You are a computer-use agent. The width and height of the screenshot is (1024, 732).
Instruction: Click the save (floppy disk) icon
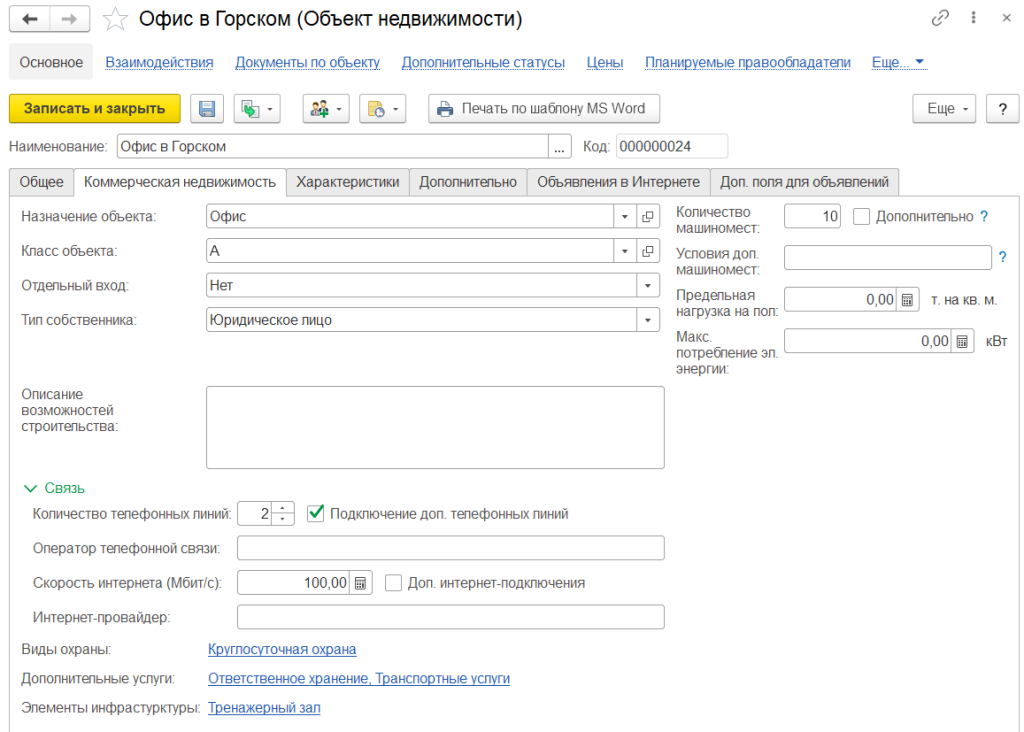208,109
